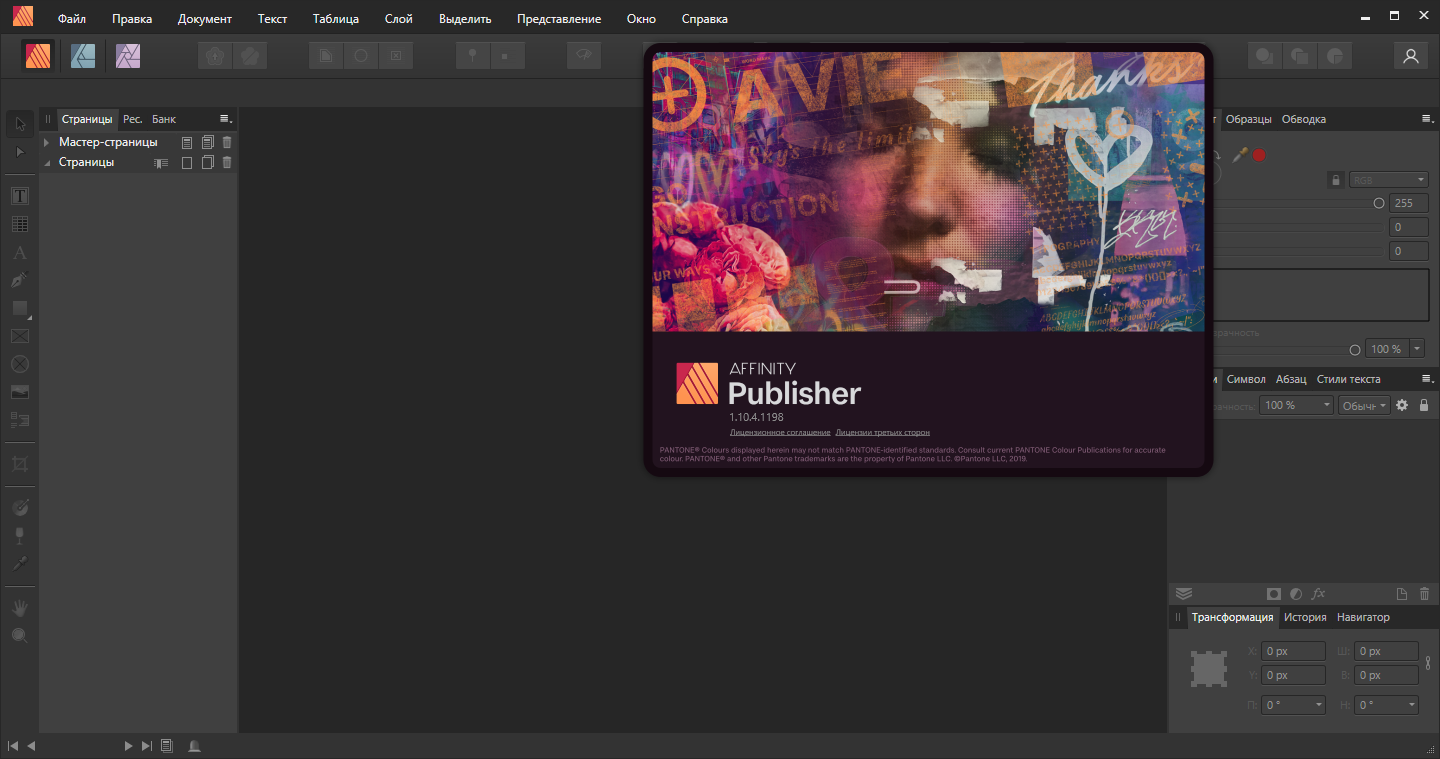Select the Picture Frame Rectangle tool
This screenshot has width=1440, height=759.
[20, 336]
